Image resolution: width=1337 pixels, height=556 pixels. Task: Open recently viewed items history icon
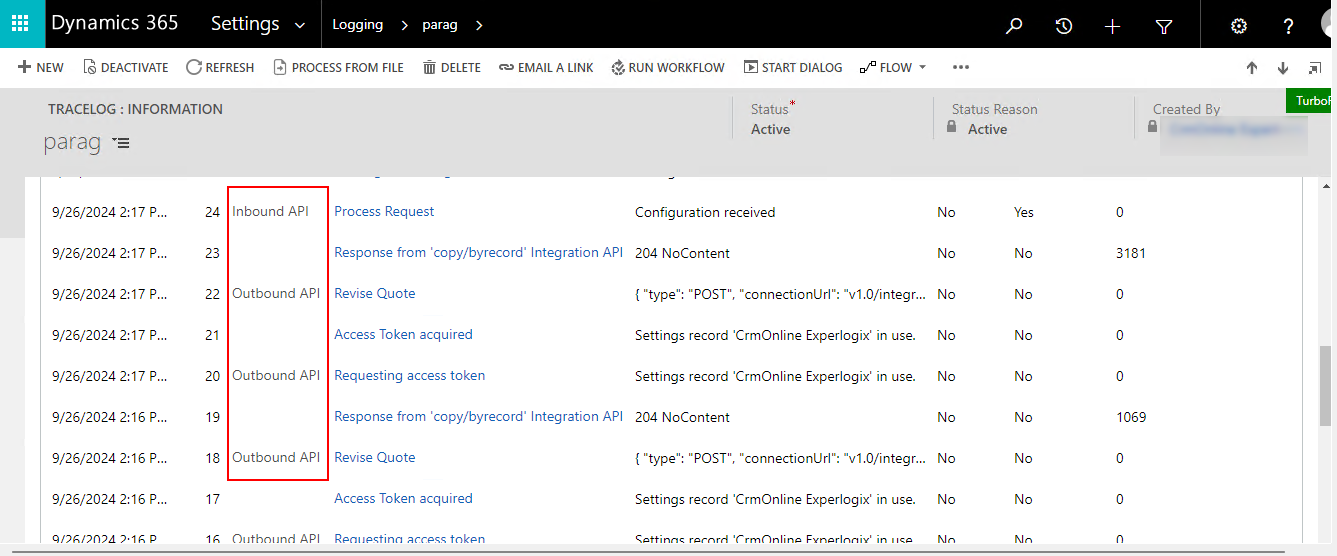point(1064,26)
